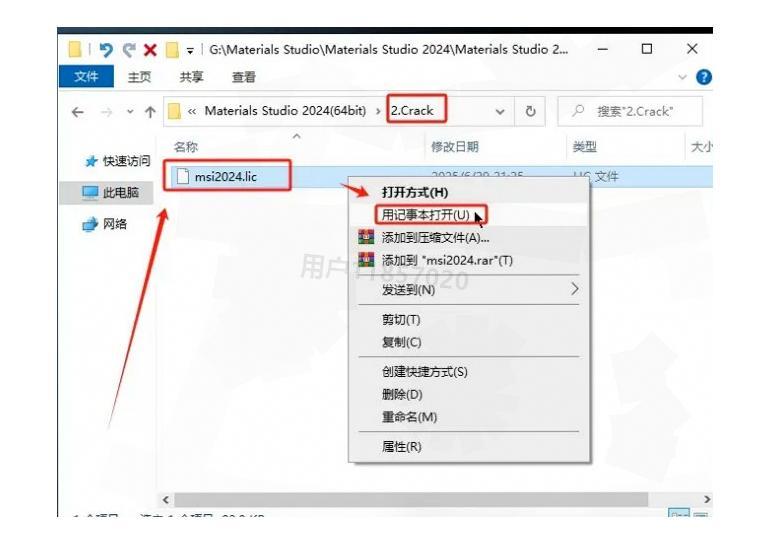Click the folder icon in title bar

[75, 49]
